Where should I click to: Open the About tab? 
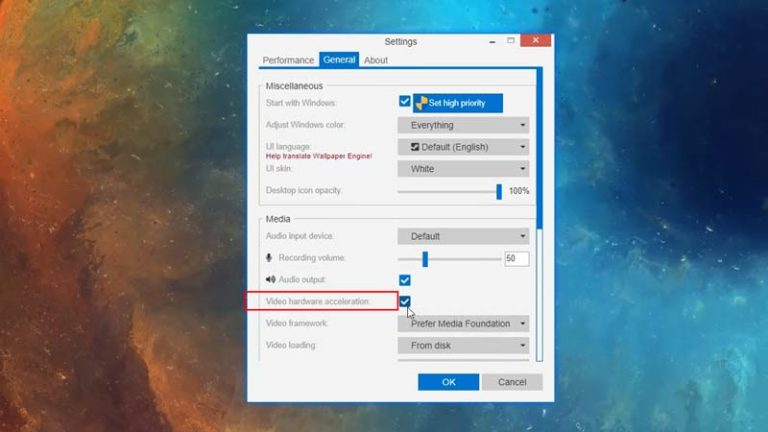click(x=376, y=60)
